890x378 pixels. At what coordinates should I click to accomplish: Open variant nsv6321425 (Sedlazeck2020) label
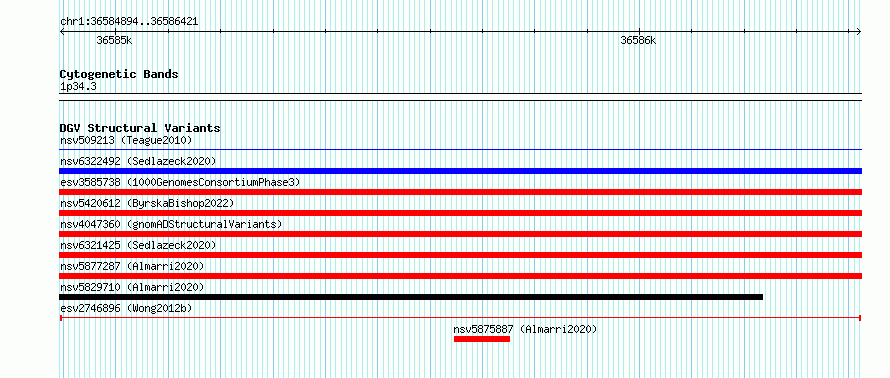[x=138, y=245]
